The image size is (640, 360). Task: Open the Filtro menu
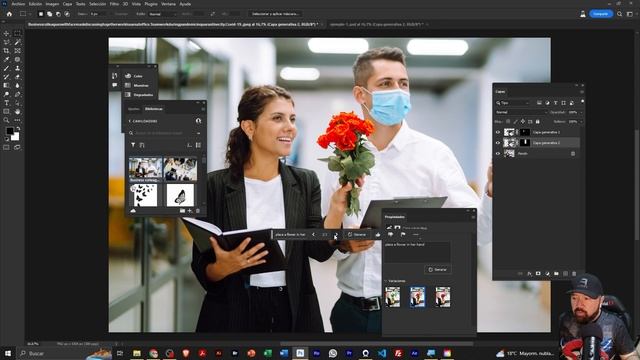[x=114, y=4]
